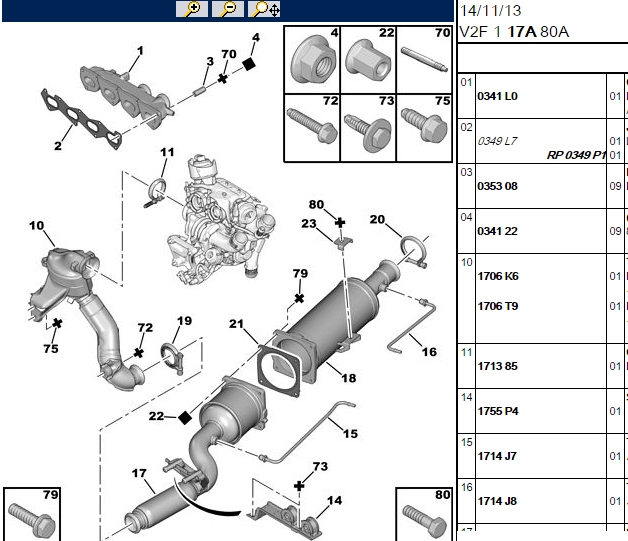Click the header code V2F 1 17A 80A
This screenshot has width=628, height=541.
pyautogui.click(x=514, y=32)
